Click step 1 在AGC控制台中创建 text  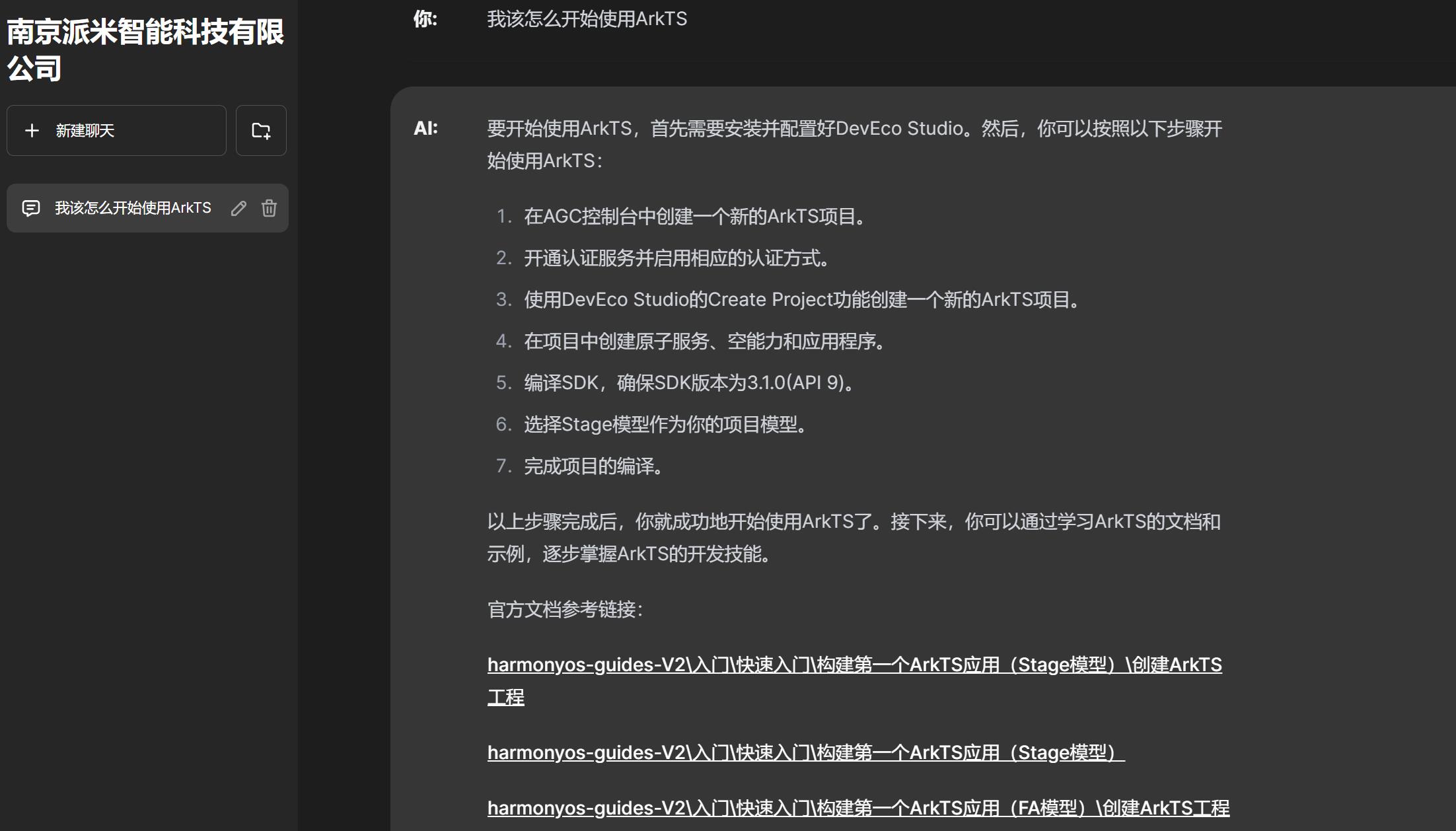(x=696, y=217)
